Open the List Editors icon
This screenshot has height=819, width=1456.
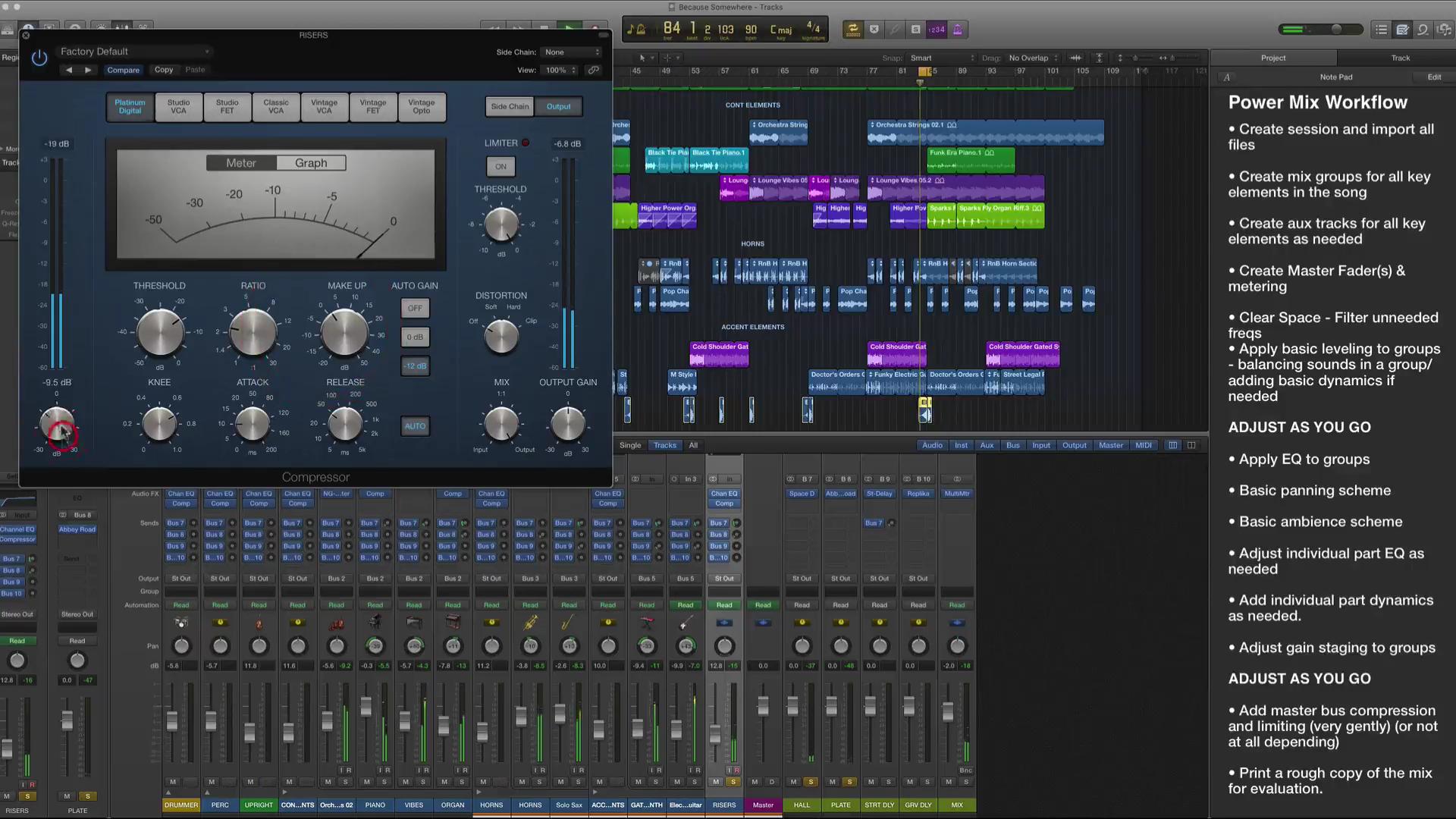[x=1380, y=29]
